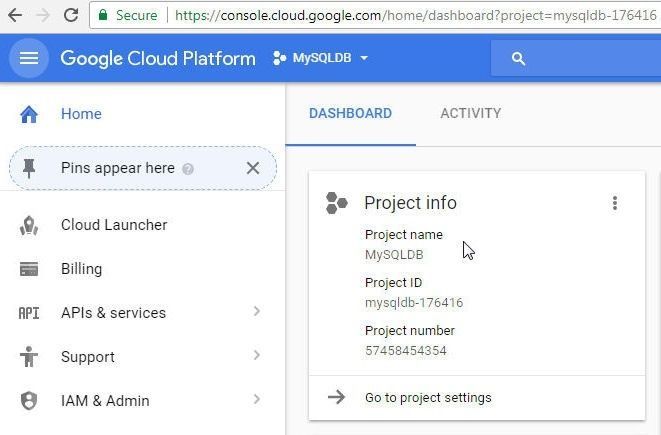
Task: Go back using the browser back arrow
Action: [x=15, y=16]
